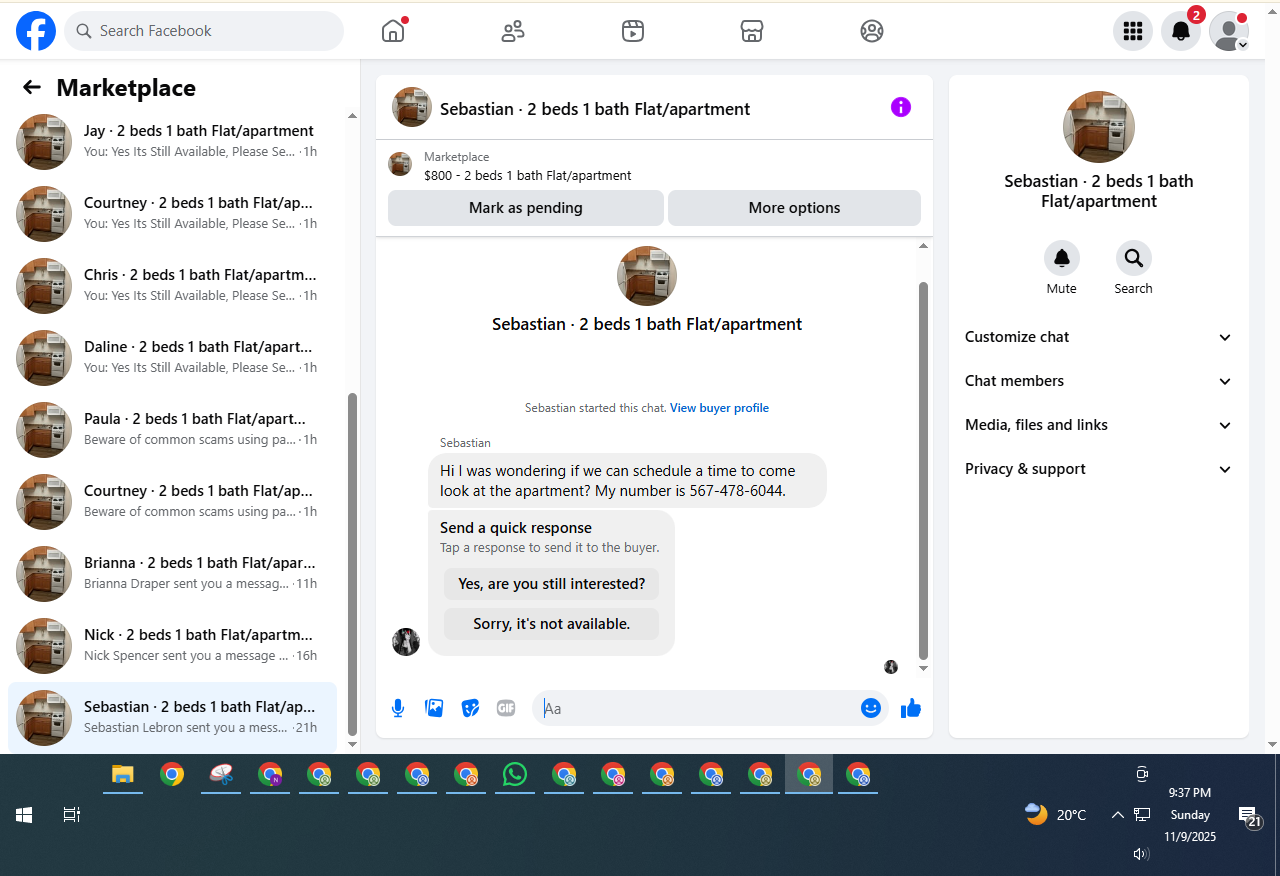Open the Facebook menu grid icon

[x=1133, y=31]
